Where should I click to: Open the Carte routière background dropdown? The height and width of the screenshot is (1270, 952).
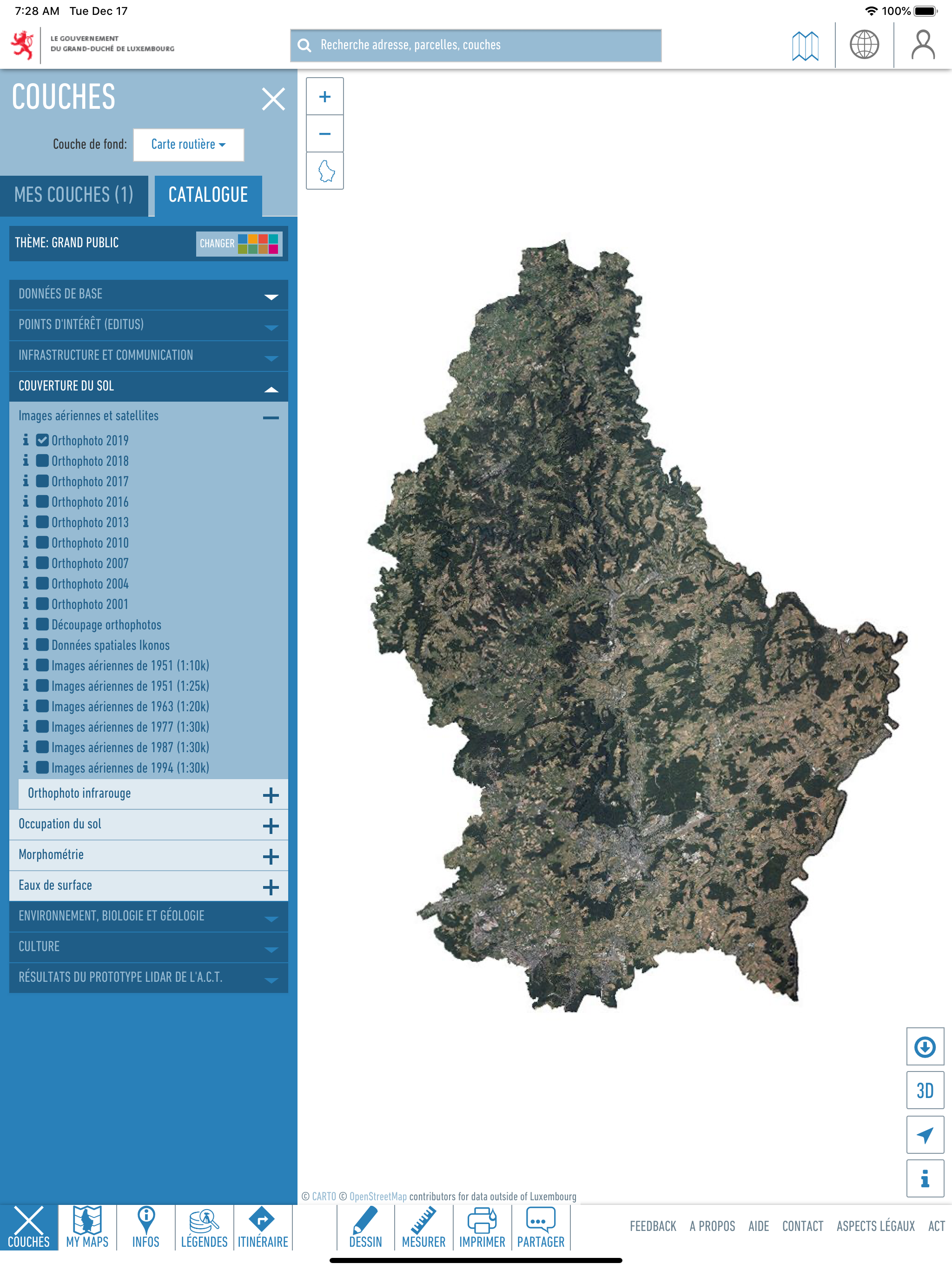click(188, 145)
